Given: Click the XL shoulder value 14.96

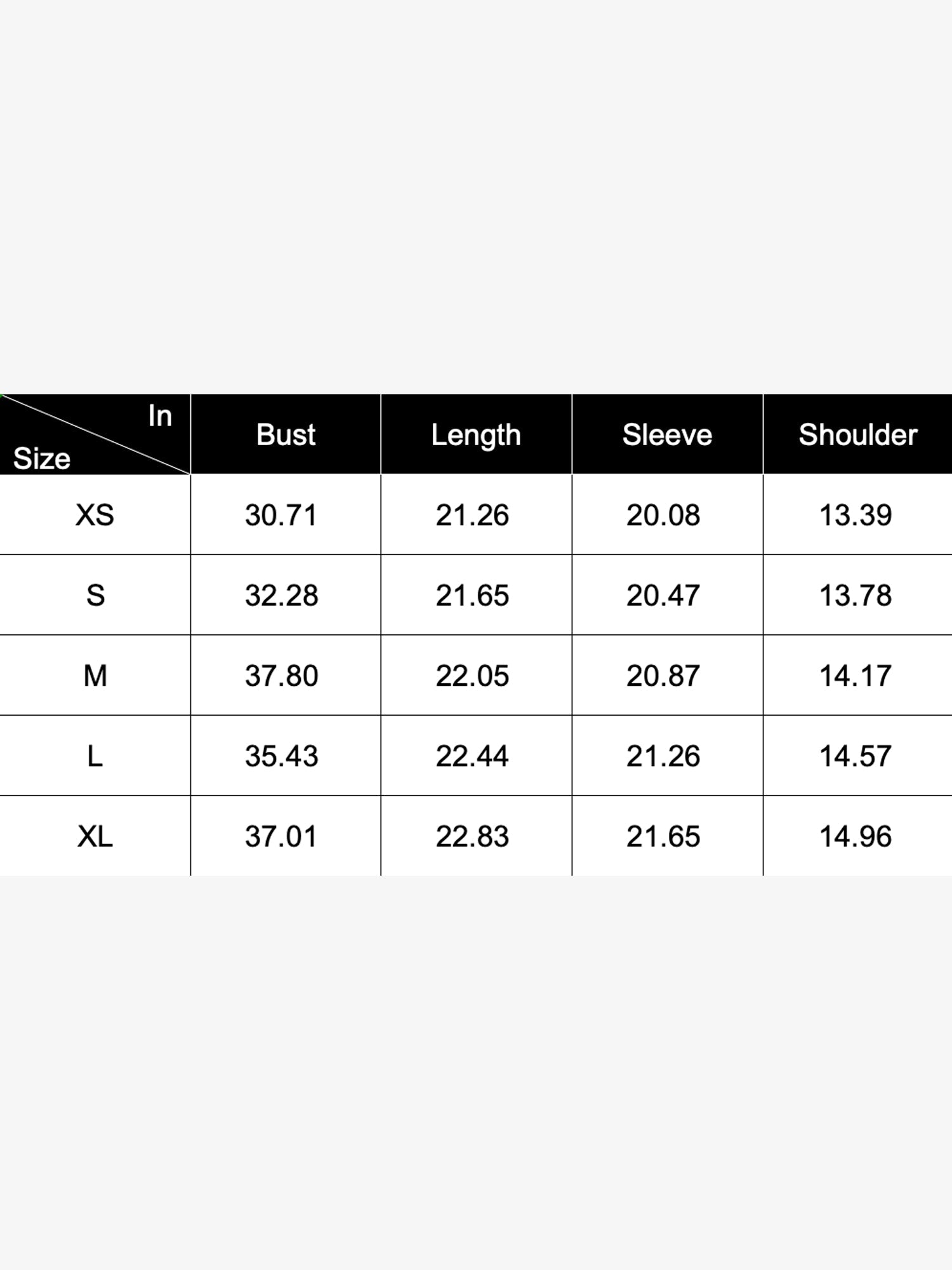Looking at the screenshot, I should pyautogui.click(x=856, y=836).
